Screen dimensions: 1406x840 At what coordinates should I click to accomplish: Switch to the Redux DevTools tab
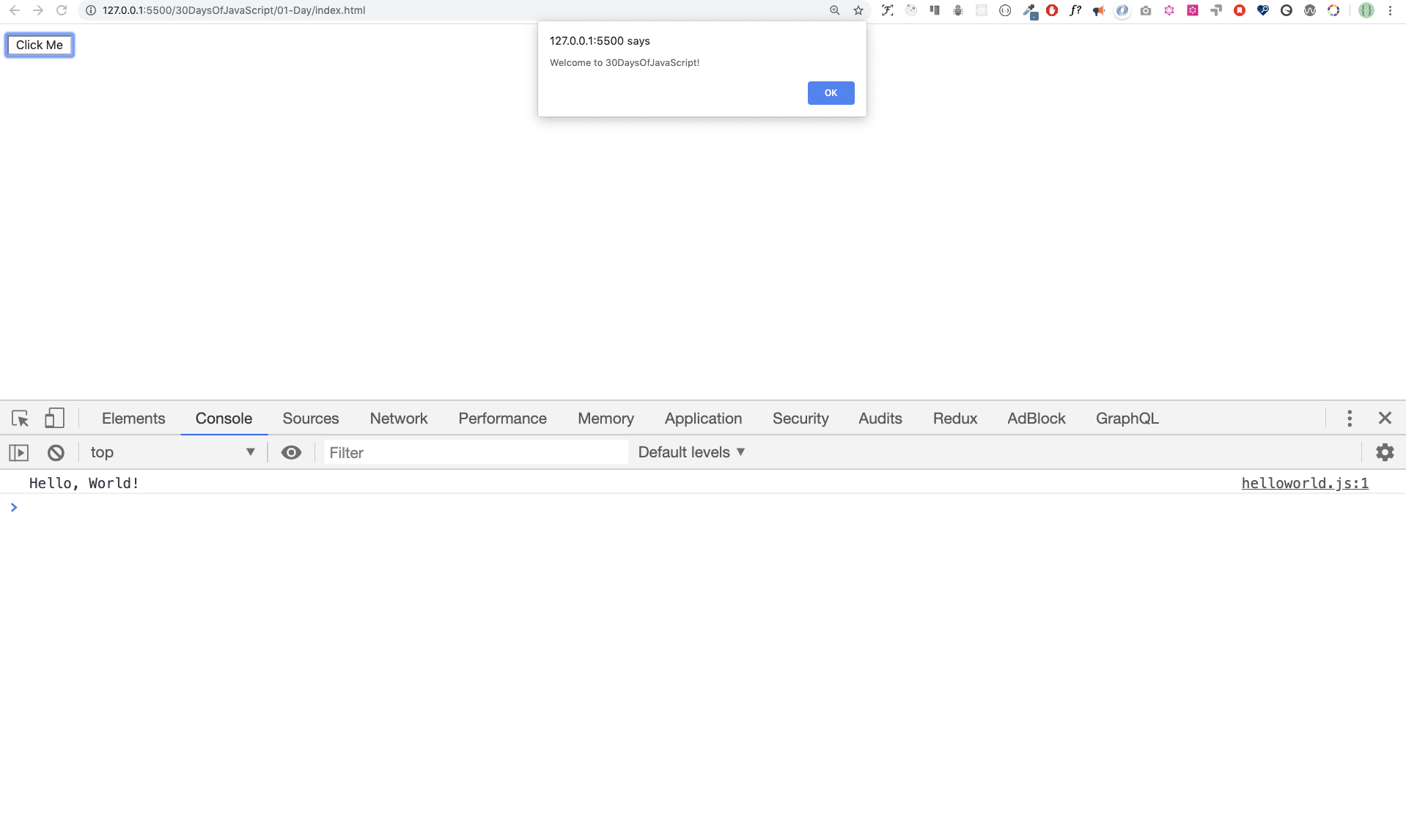point(954,418)
